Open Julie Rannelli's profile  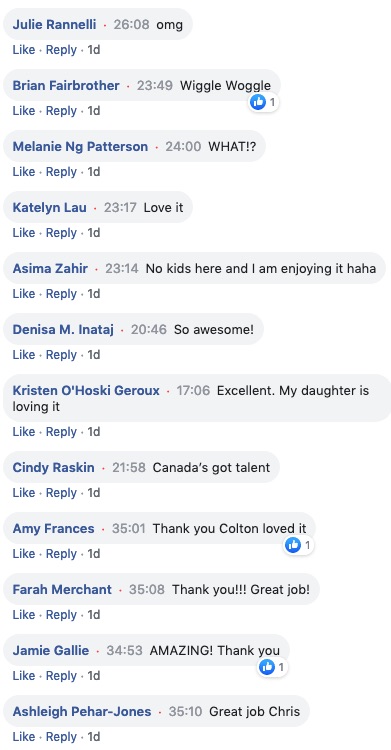(x=55, y=24)
